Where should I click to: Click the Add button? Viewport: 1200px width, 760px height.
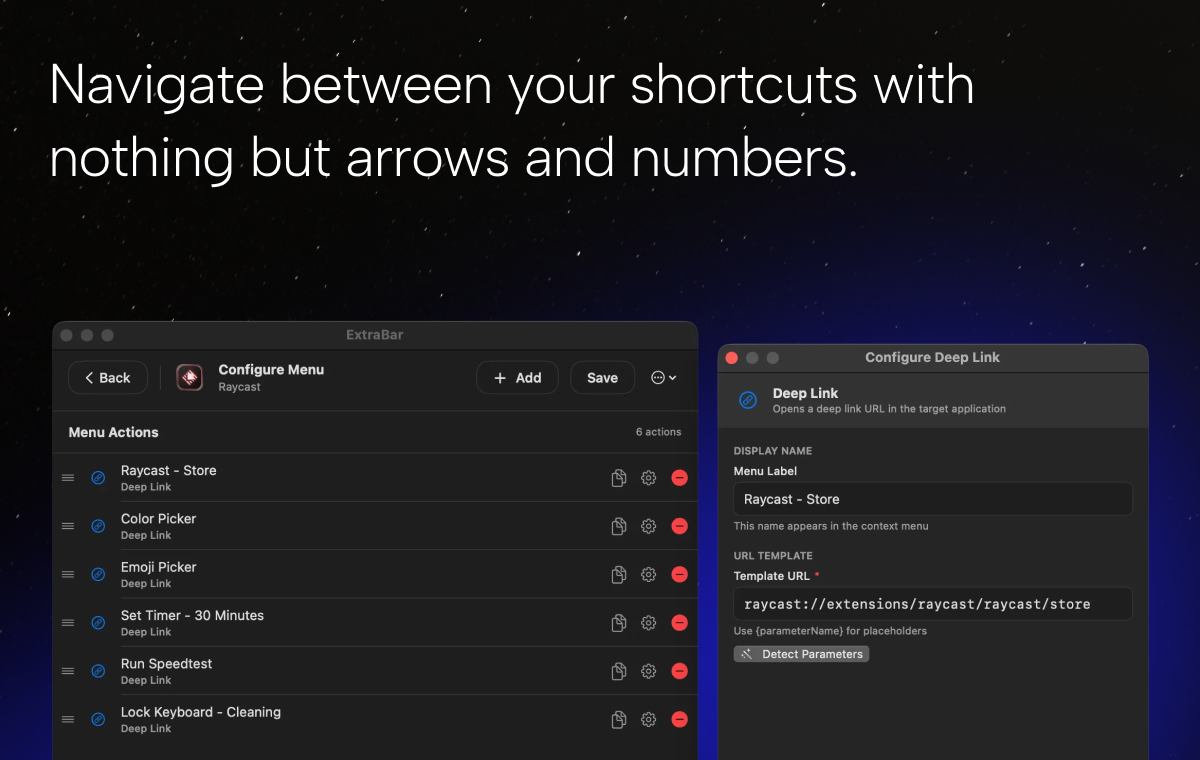[x=517, y=377]
